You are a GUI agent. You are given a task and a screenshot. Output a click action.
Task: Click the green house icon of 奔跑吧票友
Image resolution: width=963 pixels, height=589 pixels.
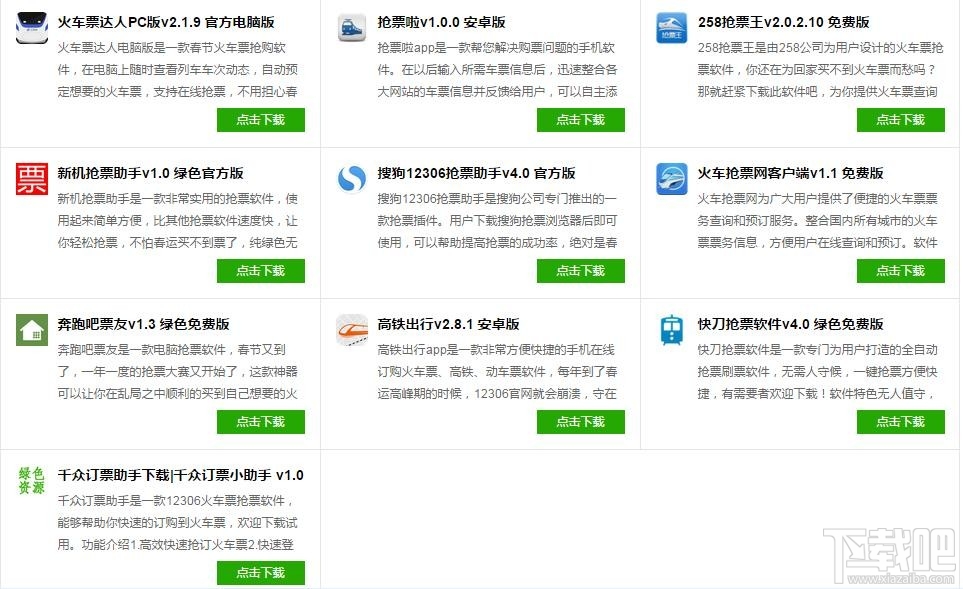click(32, 330)
